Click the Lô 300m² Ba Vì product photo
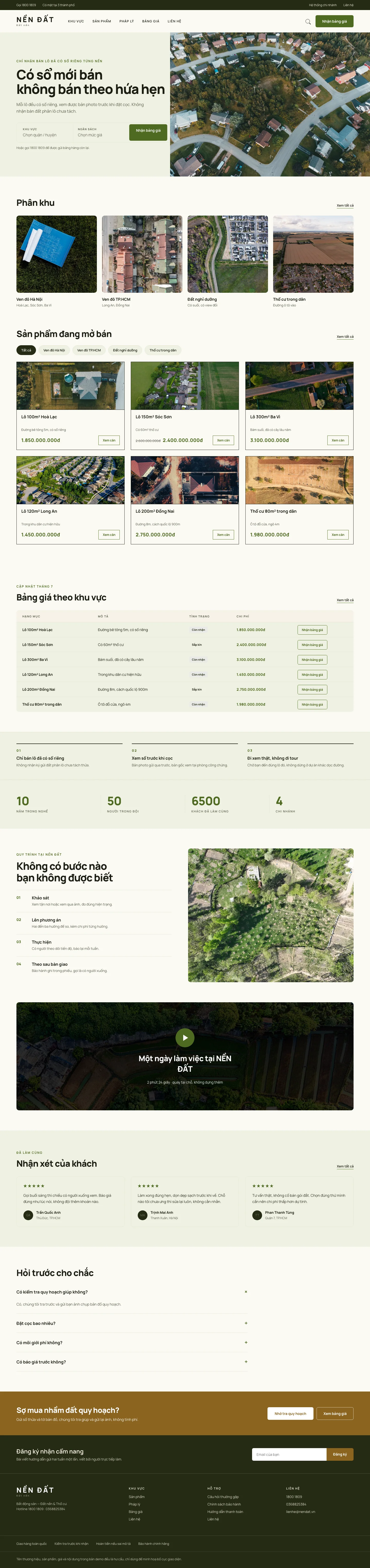The image size is (370, 1568). pos(300,386)
